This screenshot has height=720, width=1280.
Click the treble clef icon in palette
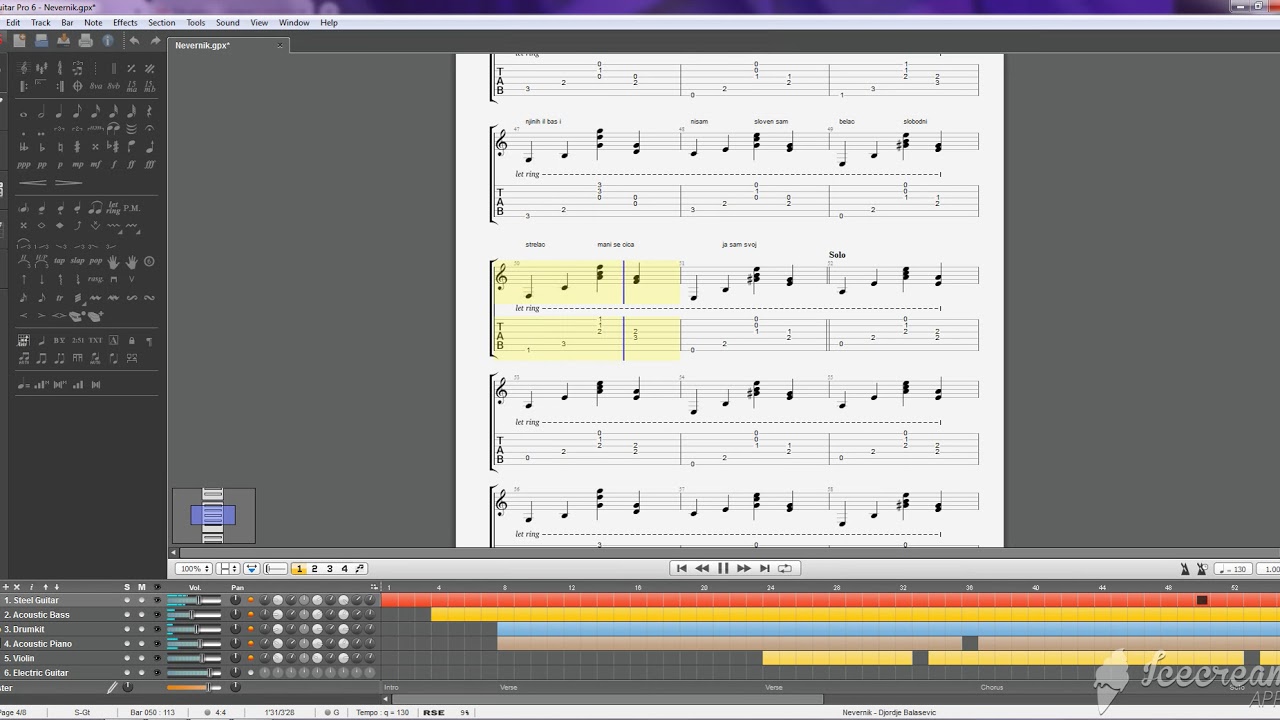[23, 68]
